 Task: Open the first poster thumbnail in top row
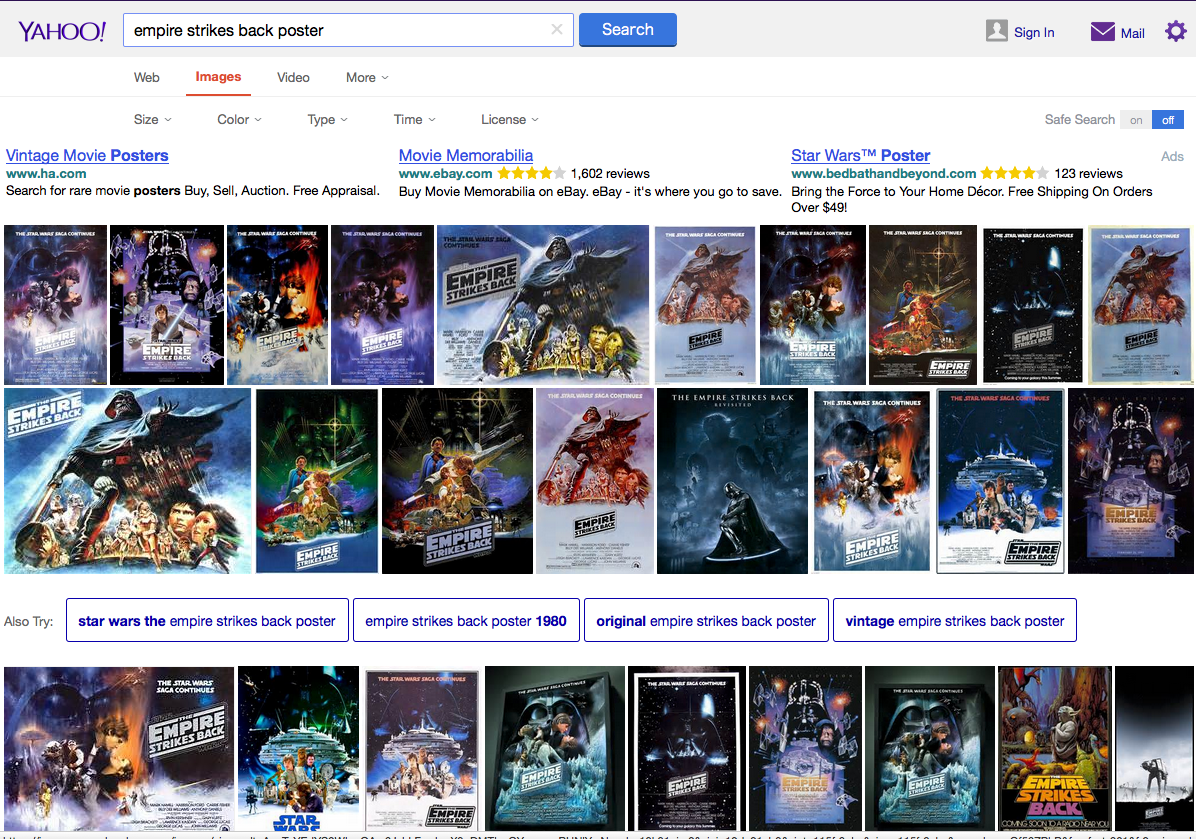coord(56,304)
